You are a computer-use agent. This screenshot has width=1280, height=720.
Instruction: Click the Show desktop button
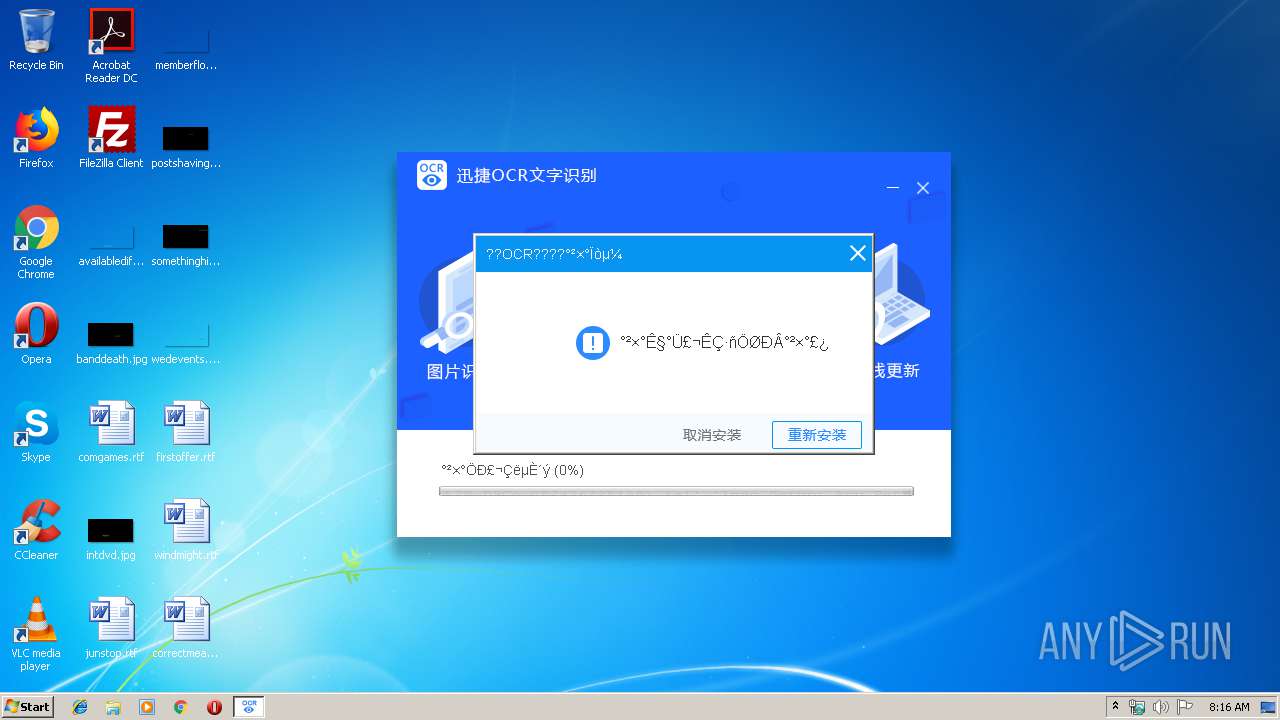click(1270, 707)
